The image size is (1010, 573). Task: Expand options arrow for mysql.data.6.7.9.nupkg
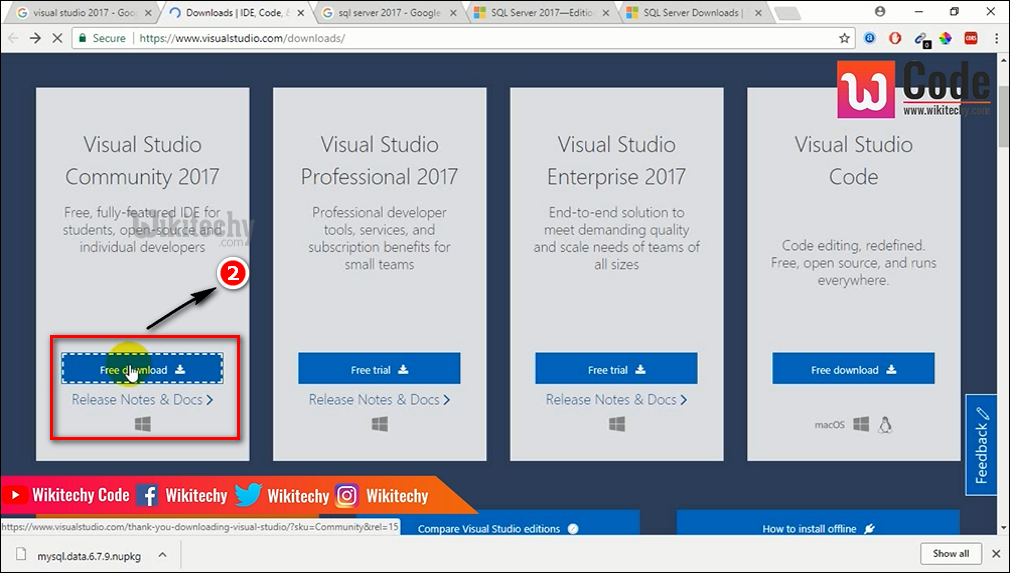(x=162, y=553)
